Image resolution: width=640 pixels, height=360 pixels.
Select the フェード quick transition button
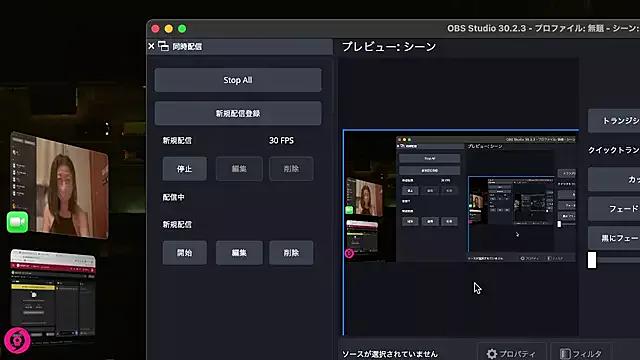[x=614, y=209]
